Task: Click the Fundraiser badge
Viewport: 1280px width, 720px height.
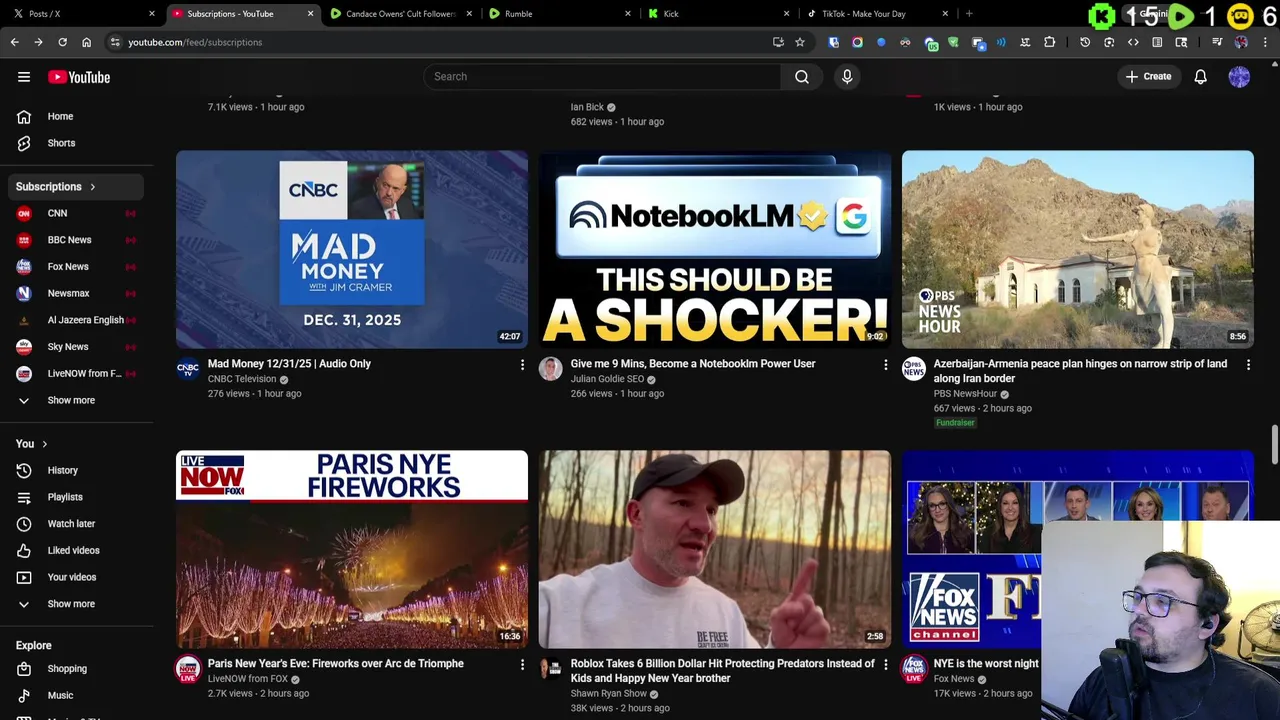Action: 955,422
